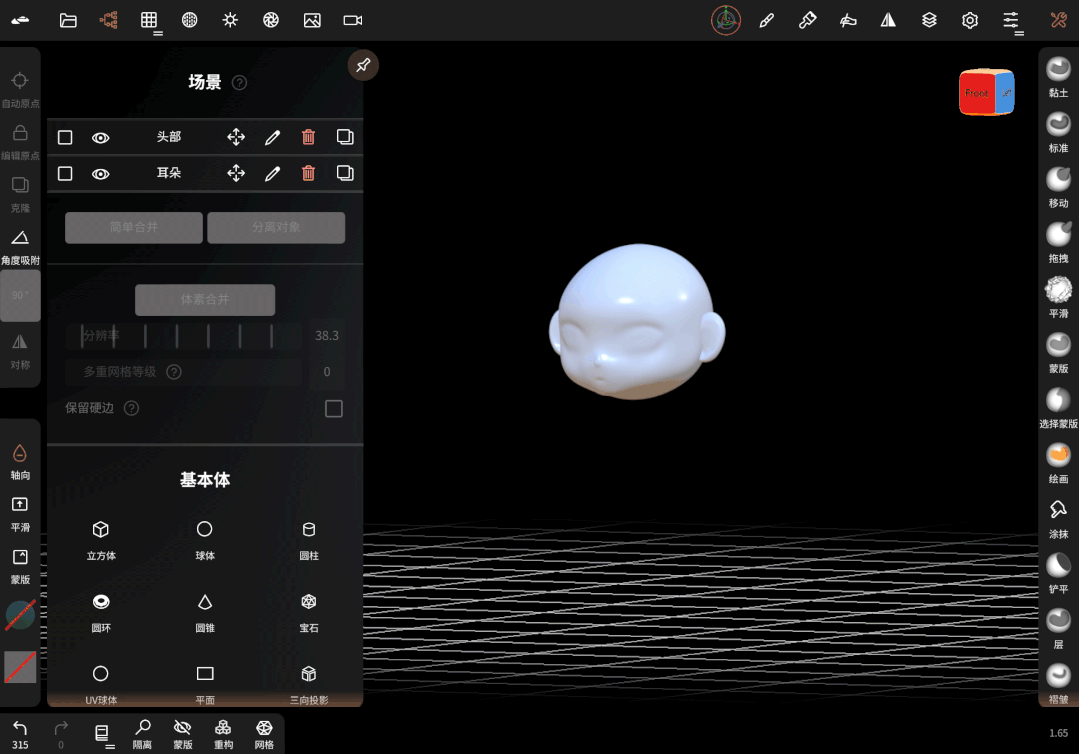
Task: Open the 网格 wireframe option
Action: click(x=264, y=734)
